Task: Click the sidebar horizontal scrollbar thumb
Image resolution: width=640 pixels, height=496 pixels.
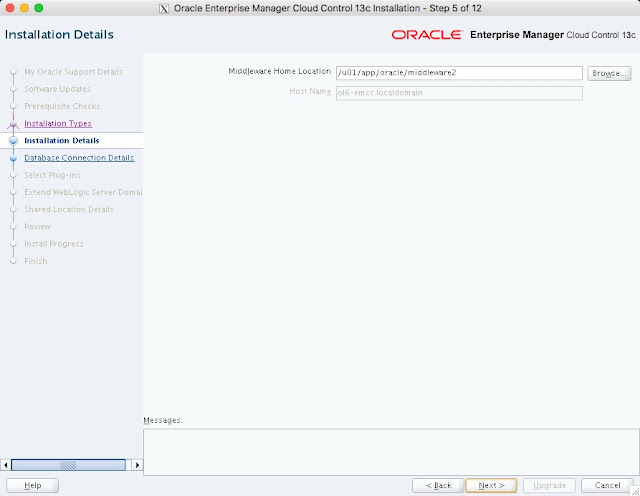Action: pyautogui.click(x=68, y=465)
